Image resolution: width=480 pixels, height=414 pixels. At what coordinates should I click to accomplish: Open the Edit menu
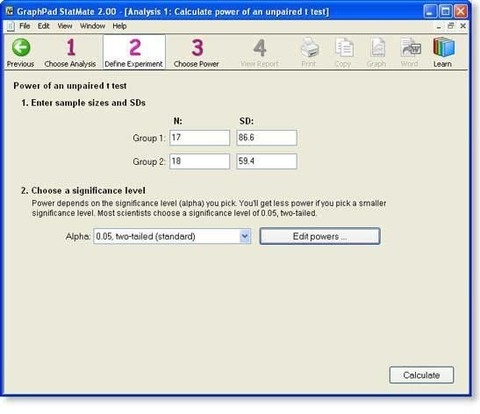(x=43, y=26)
